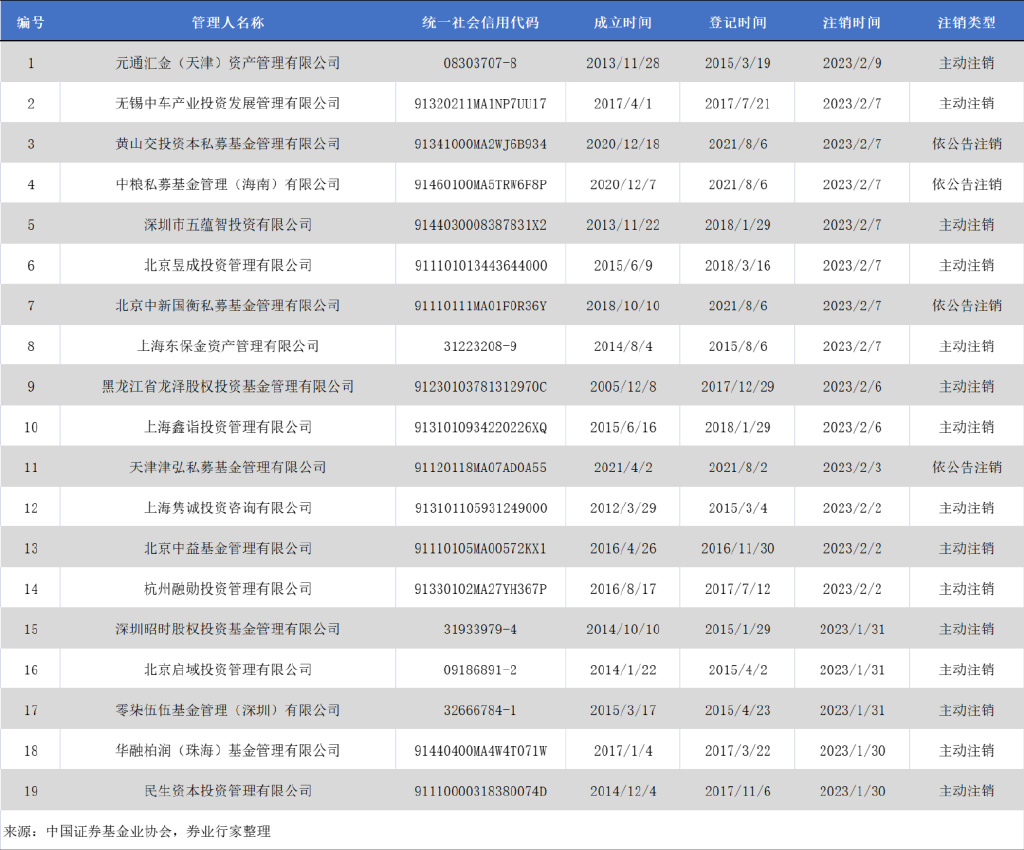Click cancellation date 2023/2/3
The image size is (1024, 850).
click(852, 467)
